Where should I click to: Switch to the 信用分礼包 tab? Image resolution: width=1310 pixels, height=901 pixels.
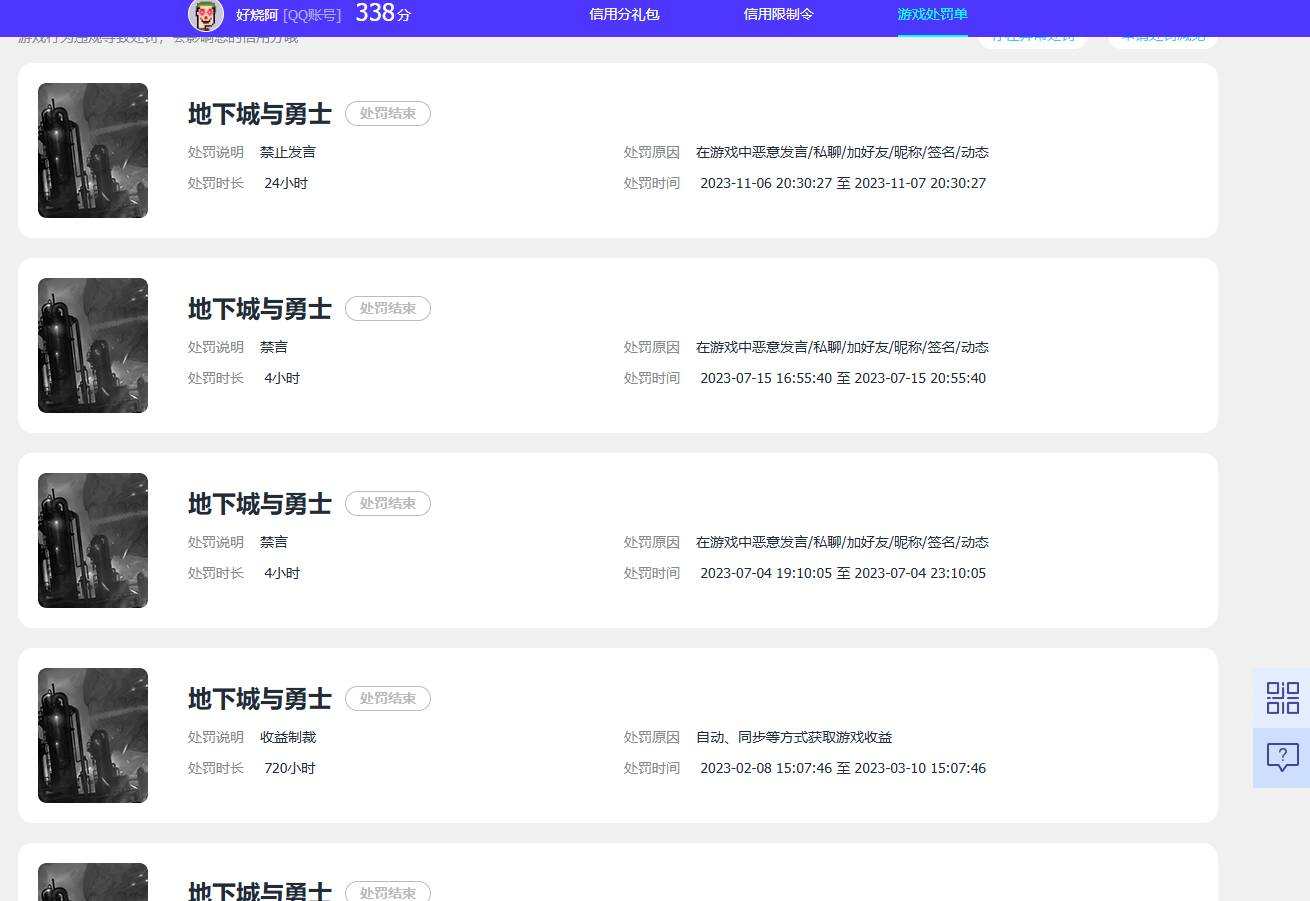(624, 15)
